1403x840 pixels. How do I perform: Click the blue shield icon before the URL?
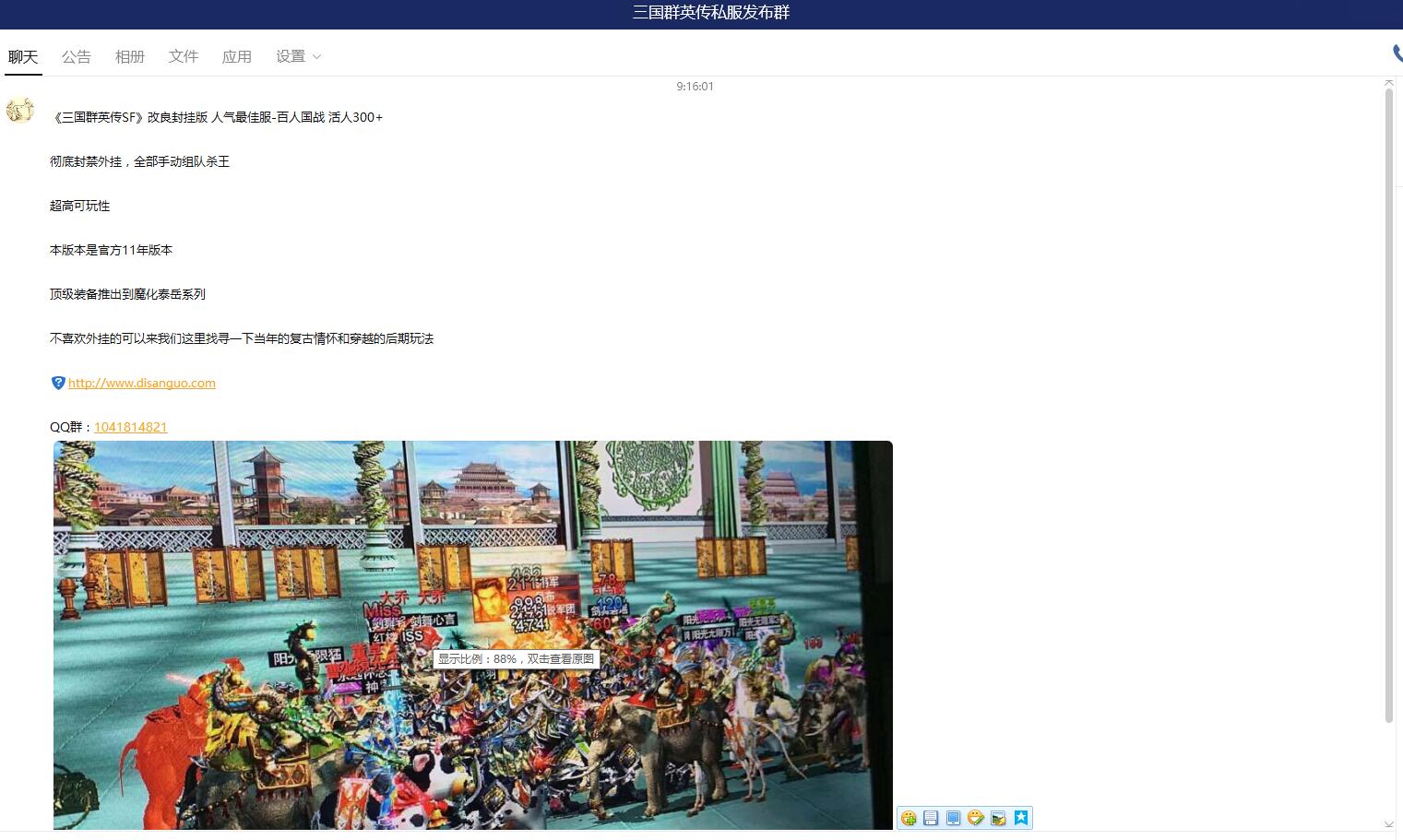(58, 383)
